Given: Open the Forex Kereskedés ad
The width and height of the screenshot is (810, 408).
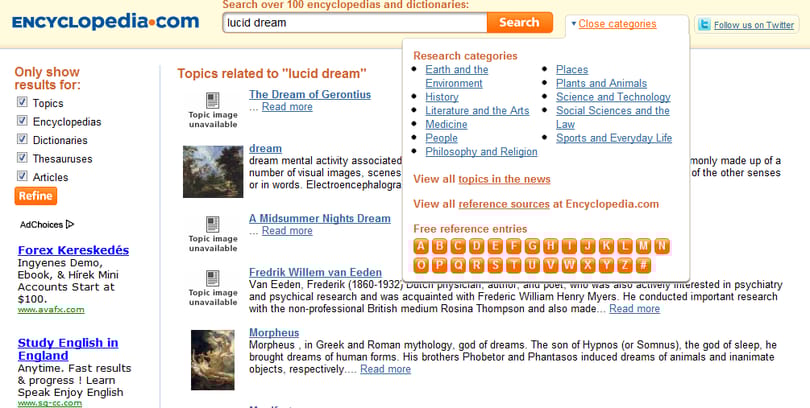Looking at the screenshot, I should click(x=73, y=250).
